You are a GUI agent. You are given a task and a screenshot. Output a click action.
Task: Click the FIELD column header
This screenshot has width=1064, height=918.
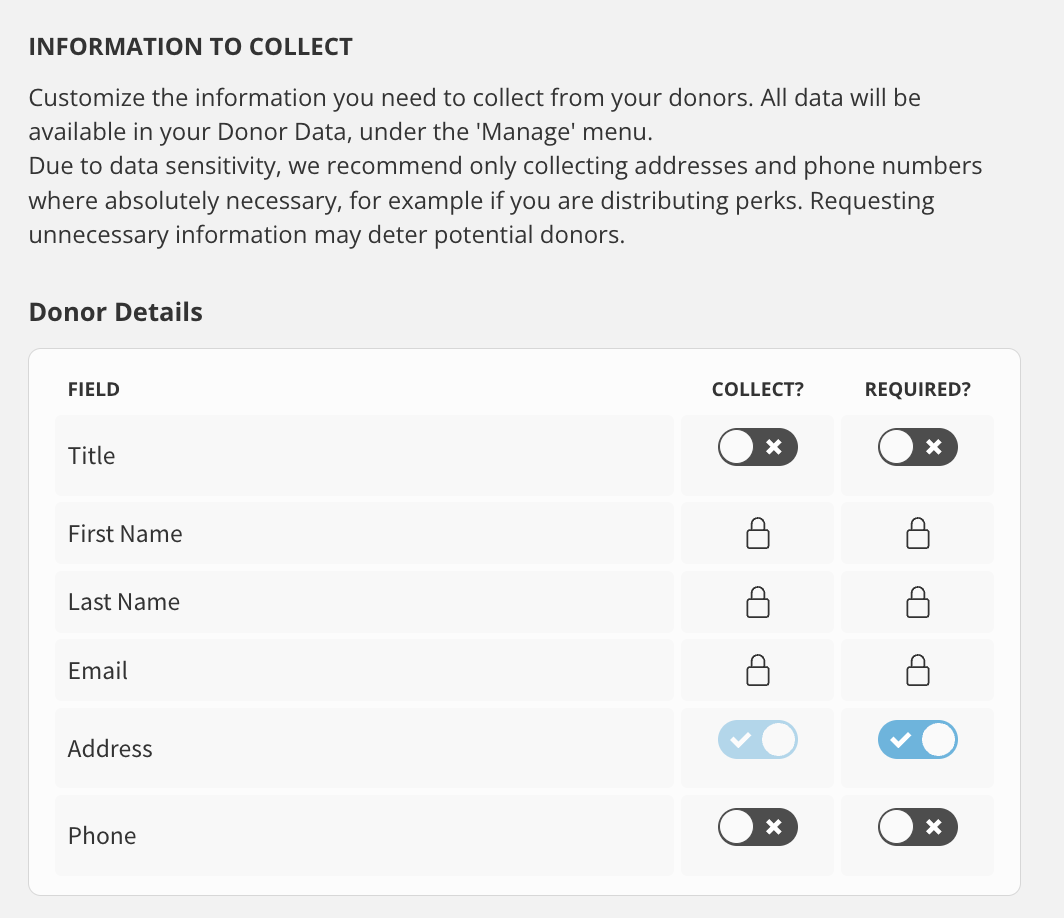tap(94, 389)
